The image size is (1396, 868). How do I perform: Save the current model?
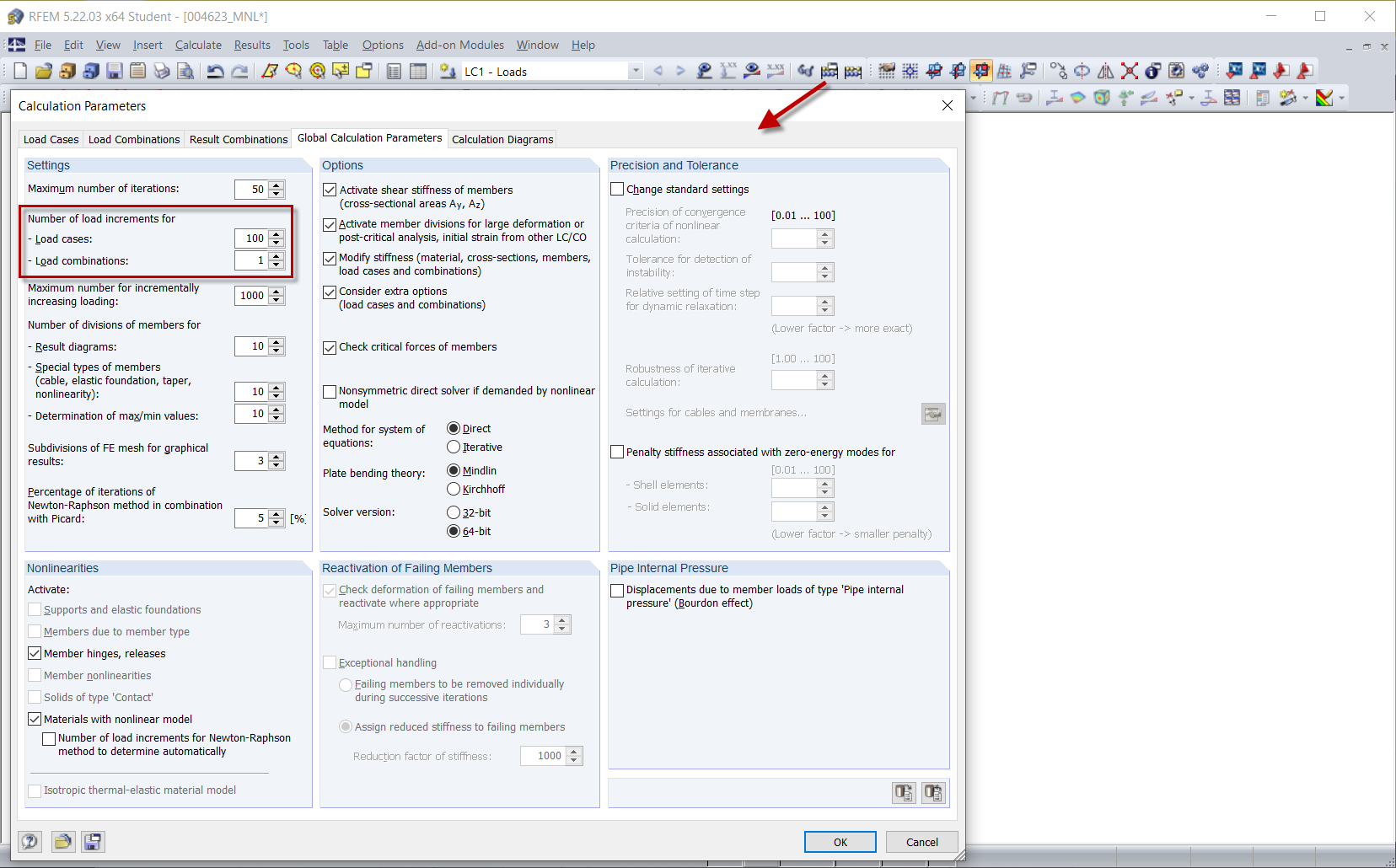point(114,71)
